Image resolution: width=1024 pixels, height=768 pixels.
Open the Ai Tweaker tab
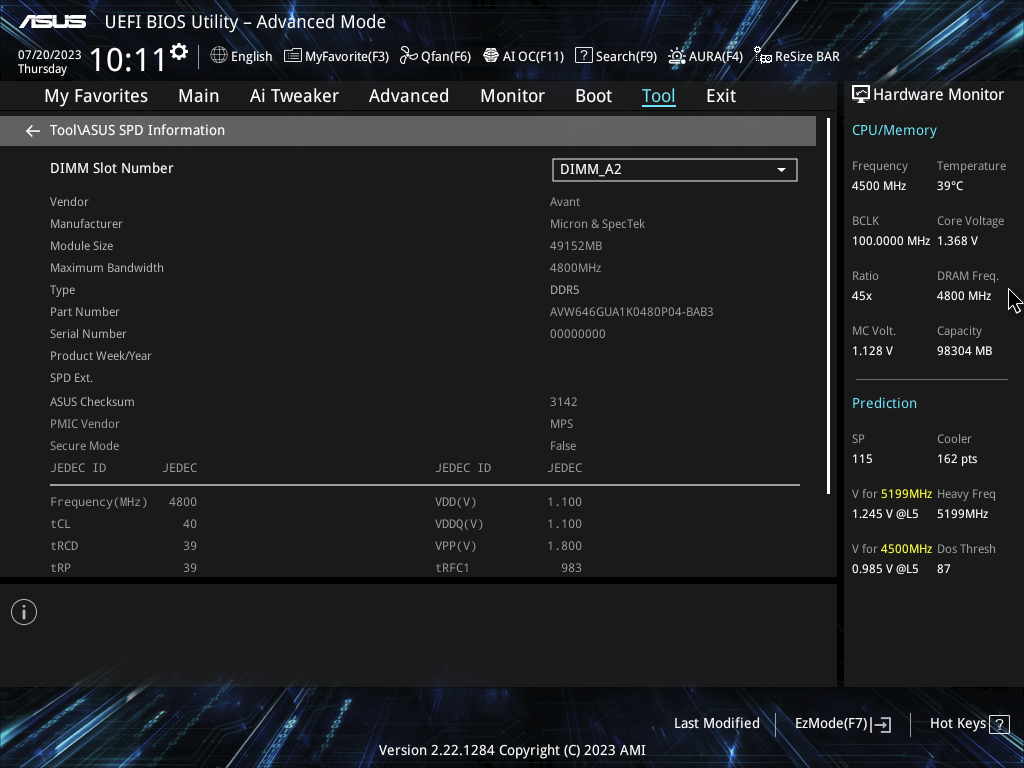[x=294, y=96]
